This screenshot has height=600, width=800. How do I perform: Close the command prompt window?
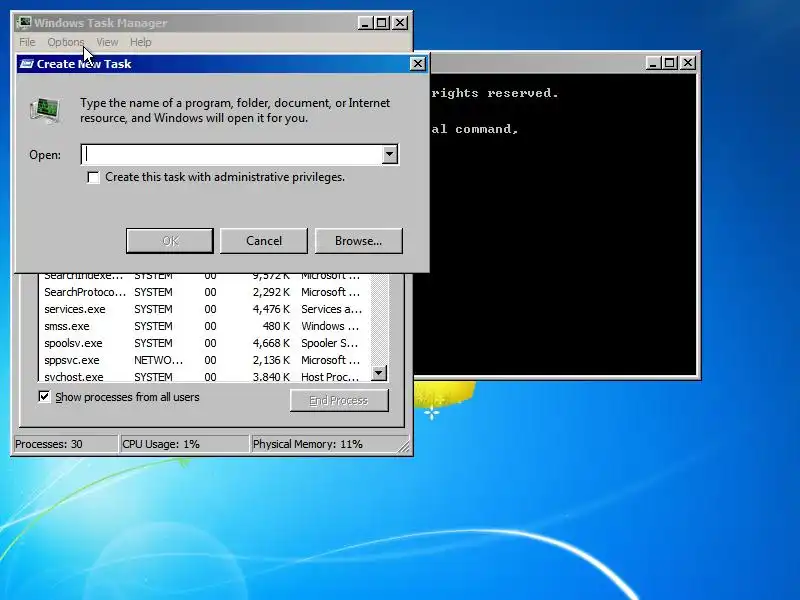pos(688,63)
